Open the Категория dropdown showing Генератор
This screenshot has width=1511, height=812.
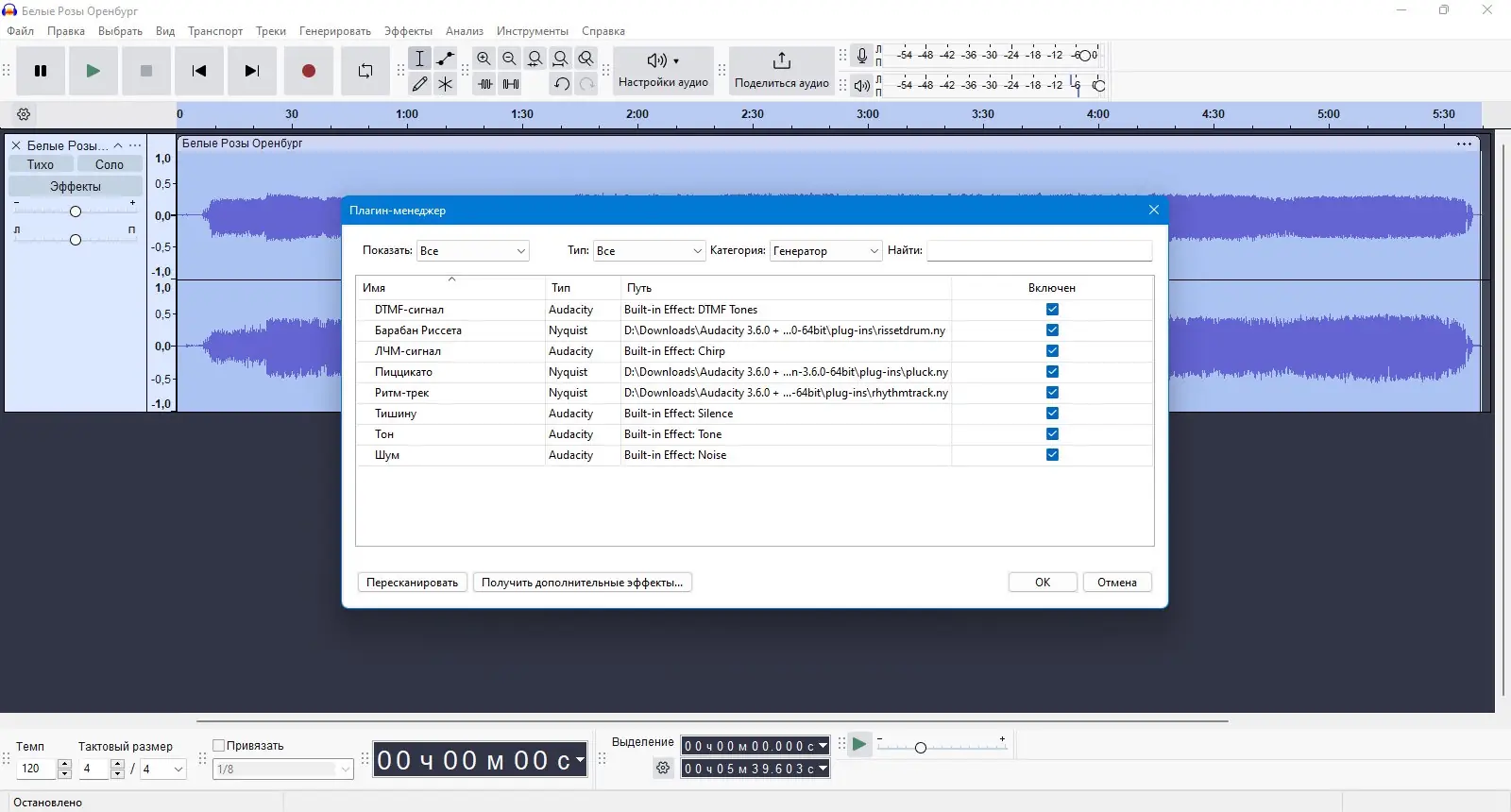(826, 251)
